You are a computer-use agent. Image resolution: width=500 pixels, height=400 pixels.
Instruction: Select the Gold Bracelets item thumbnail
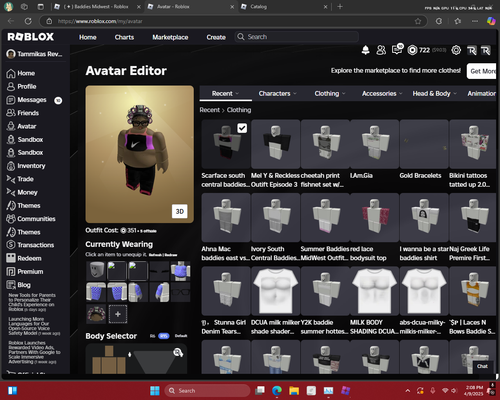(424, 144)
